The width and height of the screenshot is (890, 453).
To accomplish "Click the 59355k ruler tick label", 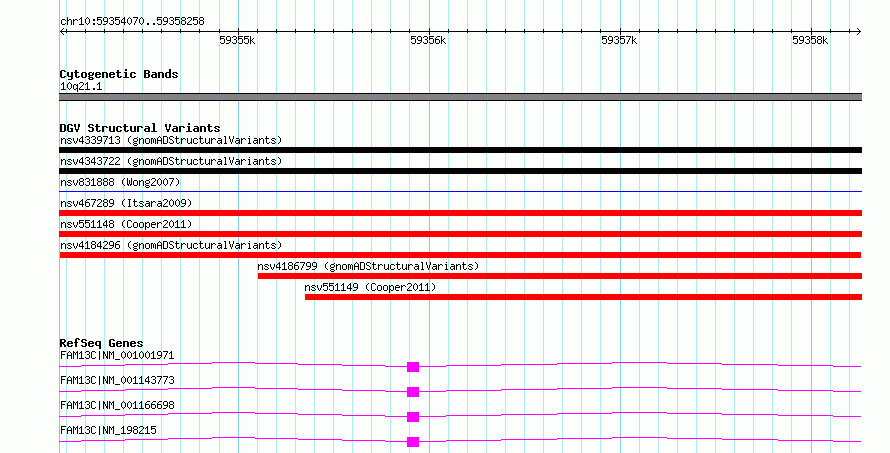I will click(x=237, y=40).
